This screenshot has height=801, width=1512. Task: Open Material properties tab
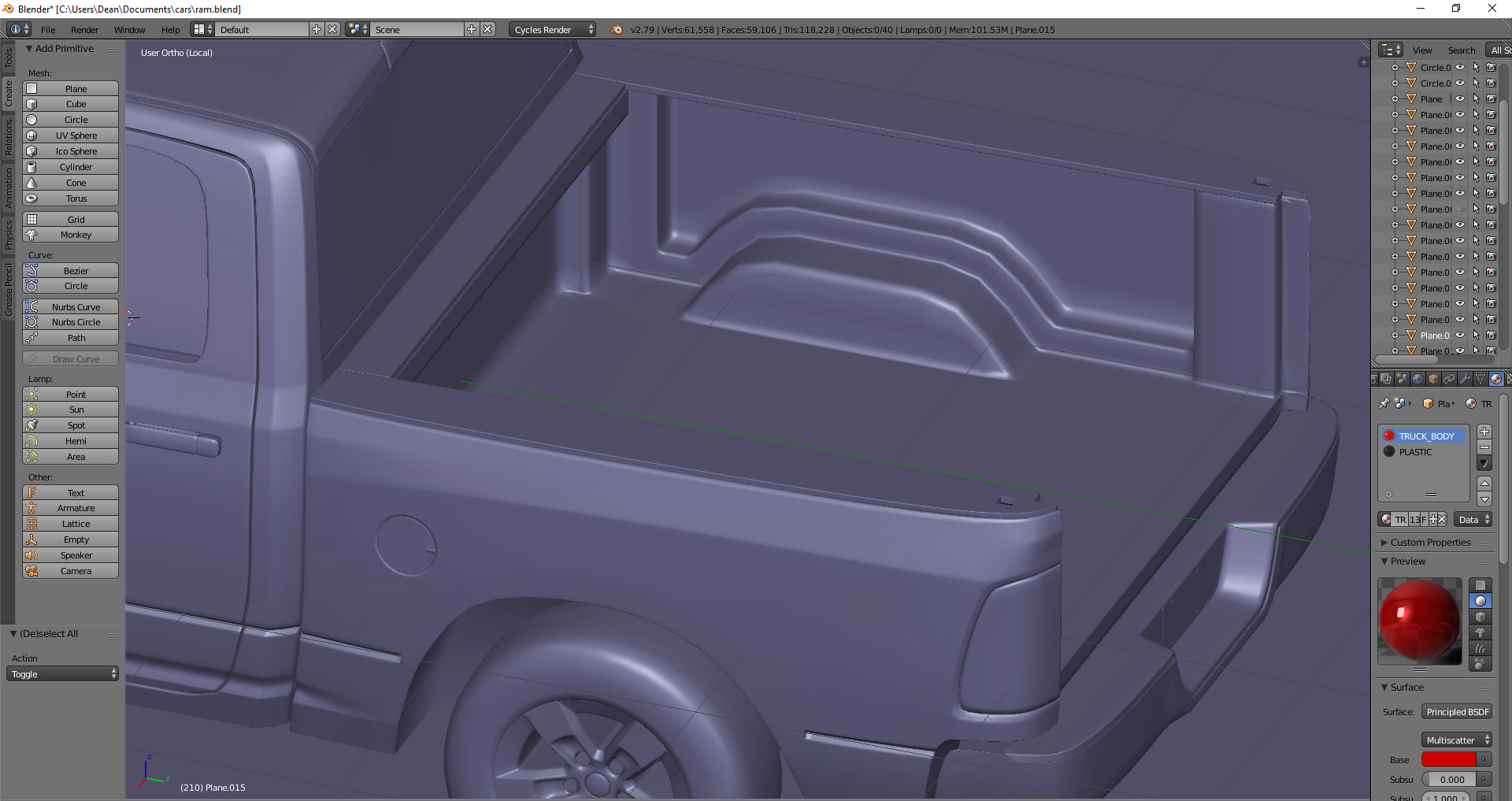1496,379
